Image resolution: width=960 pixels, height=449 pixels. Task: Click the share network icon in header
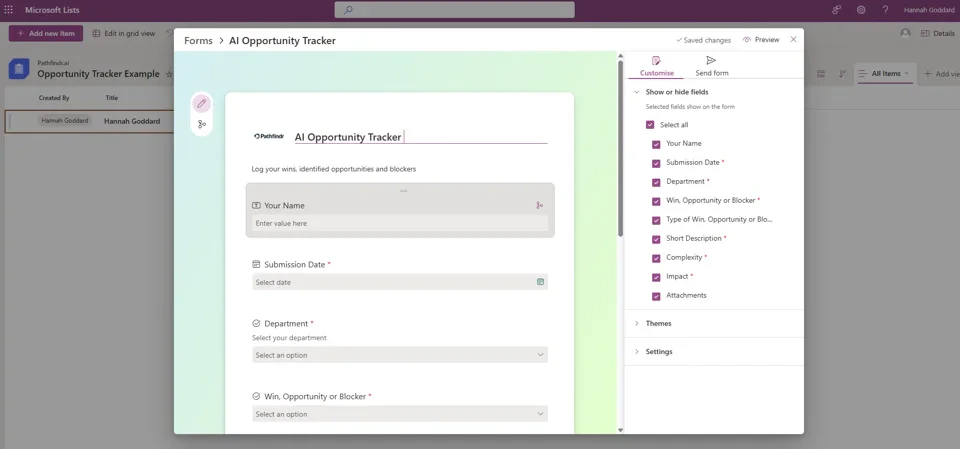(x=836, y=10)
